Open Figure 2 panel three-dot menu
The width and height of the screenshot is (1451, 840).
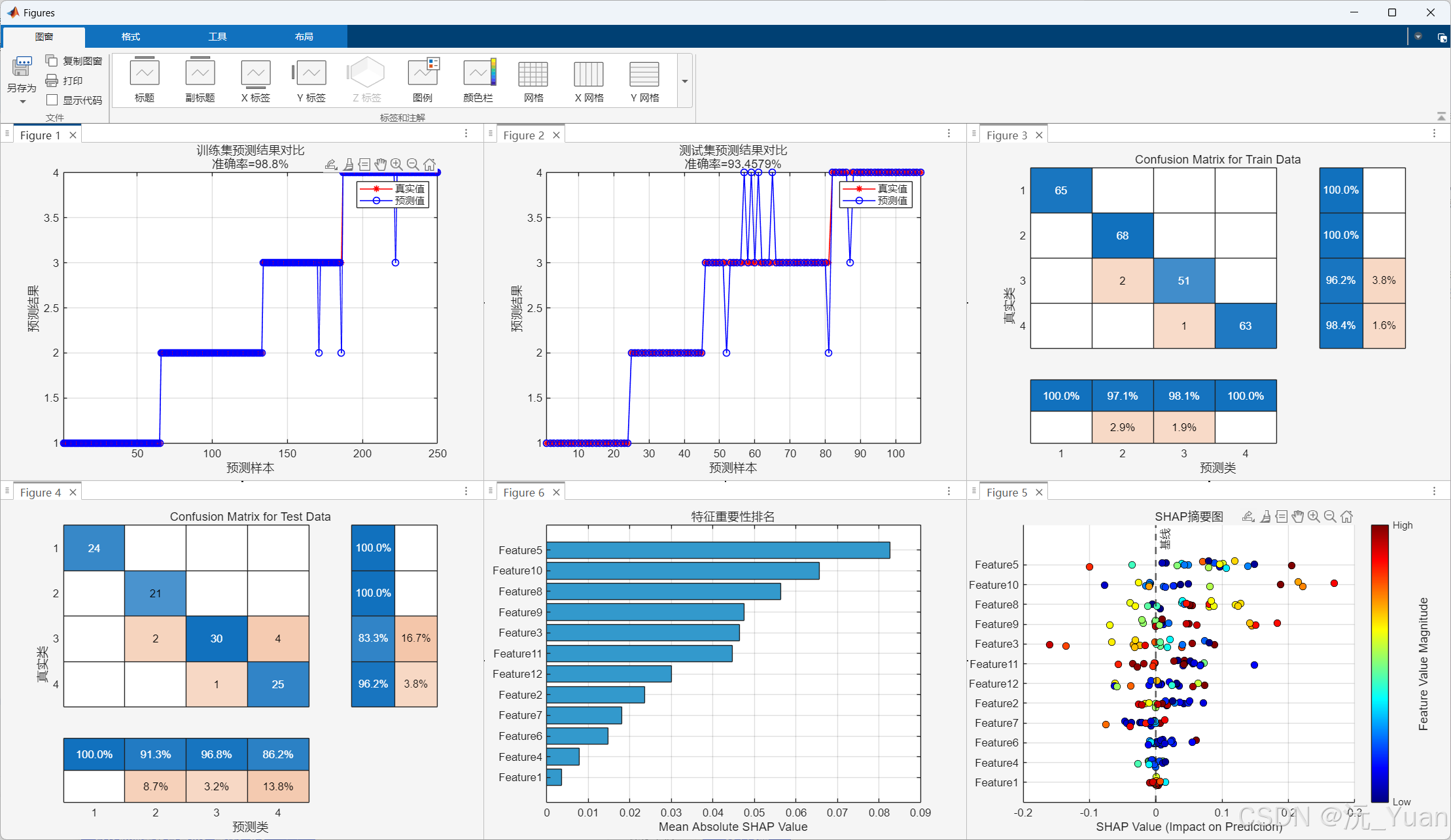pos(949,133)
